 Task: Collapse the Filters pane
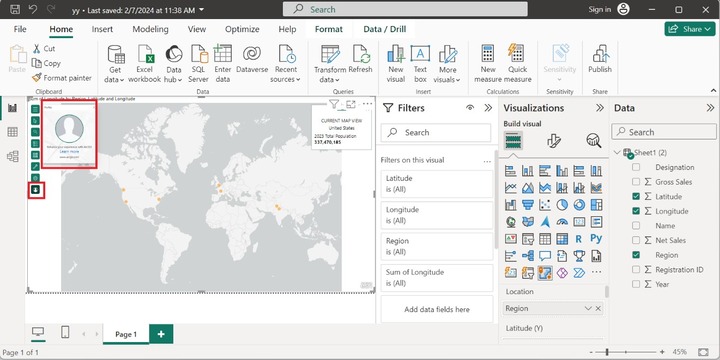[x=488, y=108]
